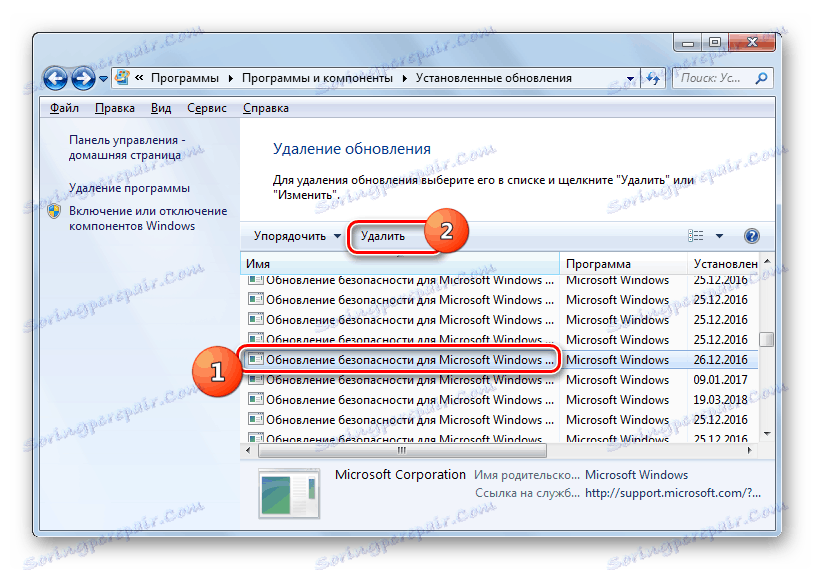Select the Установленные обновления breadcrumb

coord(493,78)
